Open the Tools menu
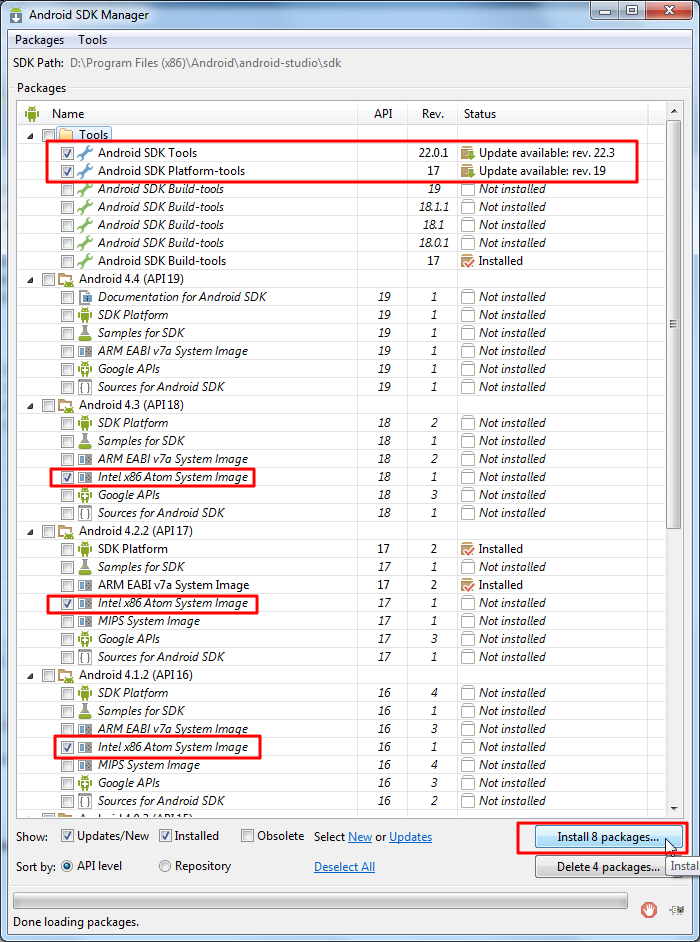The image size is (700, 942). coord(93,40)
